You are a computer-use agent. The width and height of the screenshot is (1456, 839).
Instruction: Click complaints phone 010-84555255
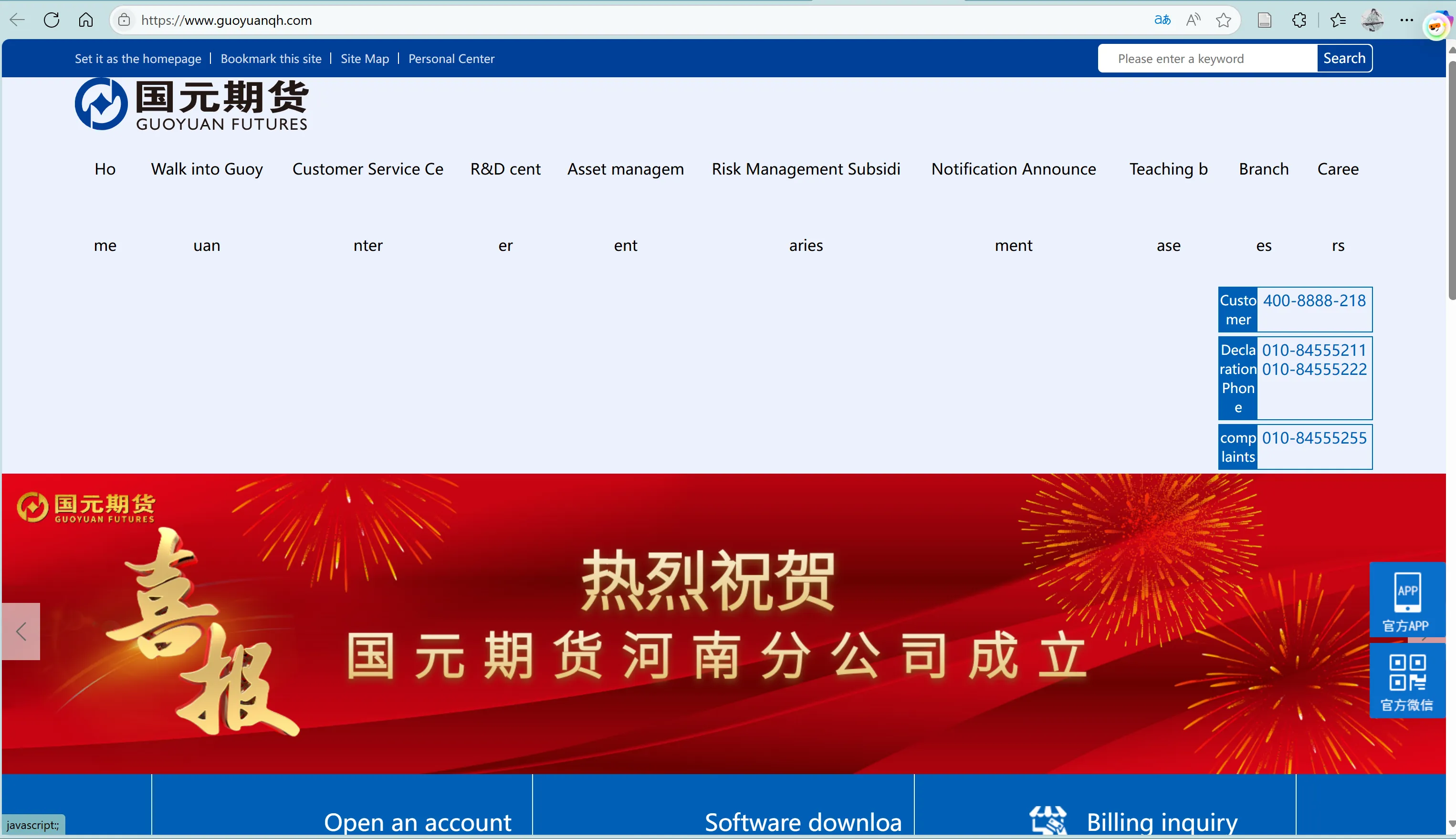point(1314,438)
